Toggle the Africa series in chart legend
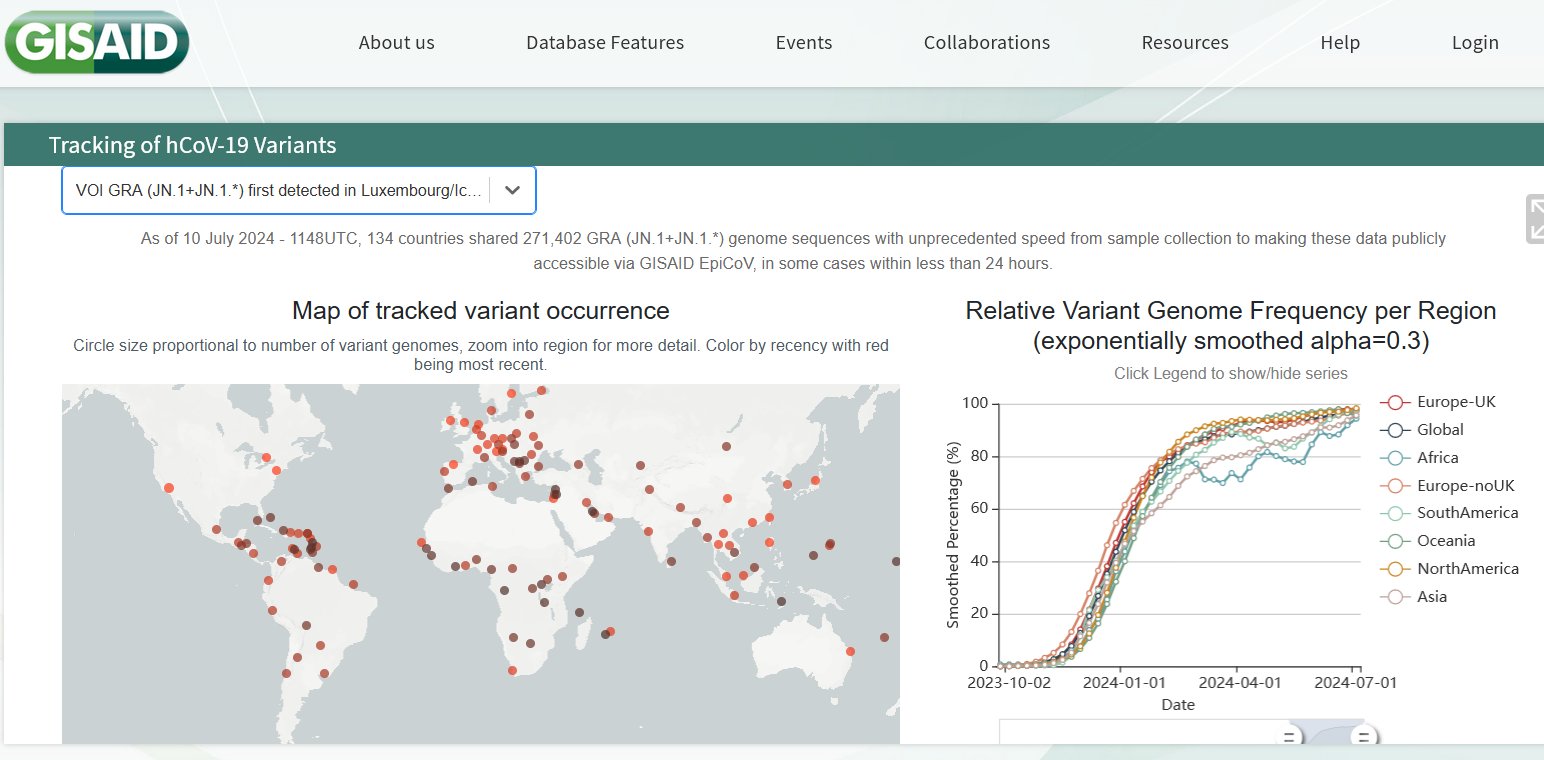The width and height of the screenshot is (1544, 760). 1437,458
